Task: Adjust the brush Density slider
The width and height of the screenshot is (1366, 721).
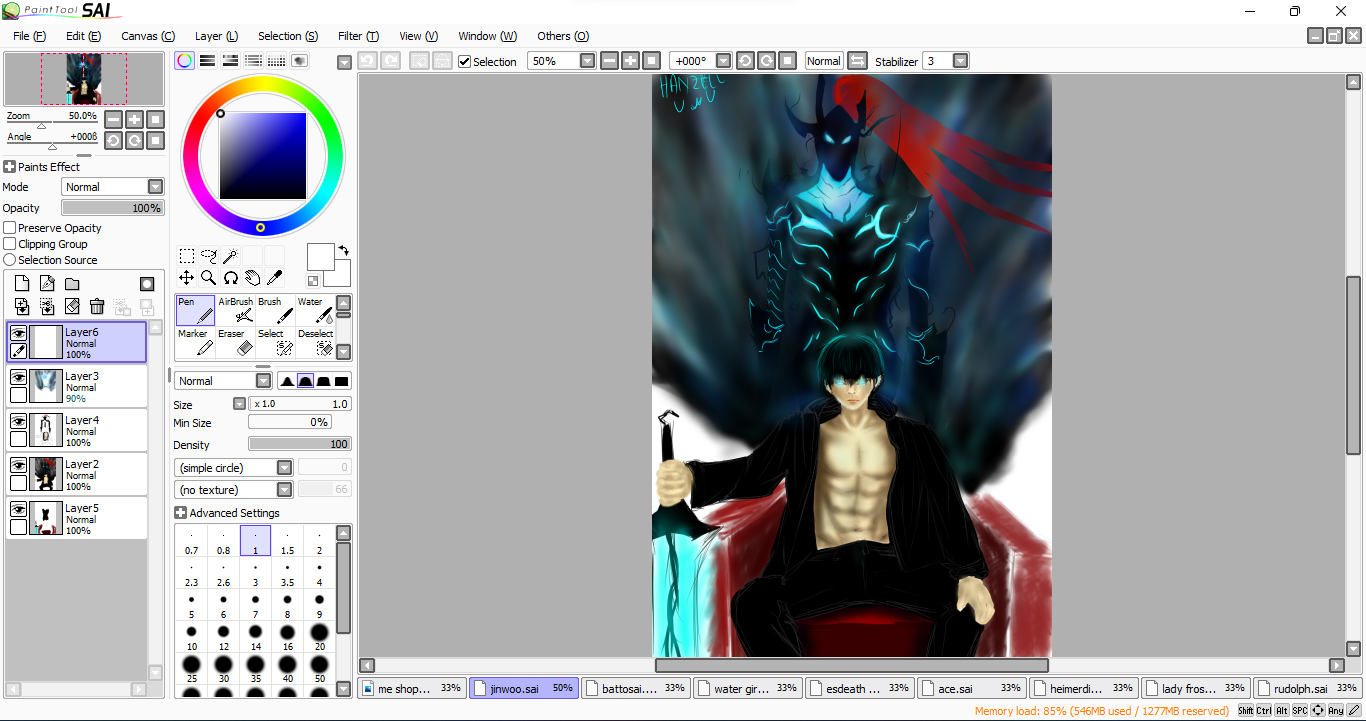Action: 300,444
